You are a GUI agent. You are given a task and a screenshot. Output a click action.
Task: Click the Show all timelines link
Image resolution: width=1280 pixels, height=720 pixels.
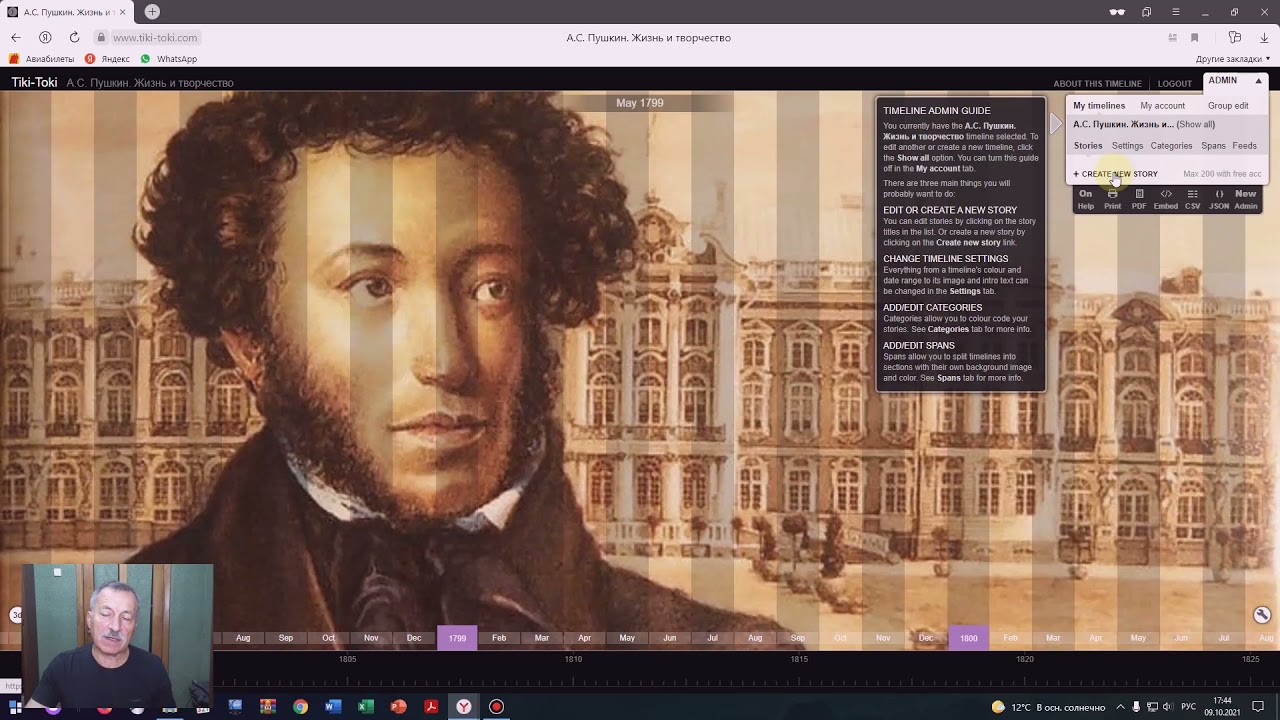click(x=1196, y=125)
